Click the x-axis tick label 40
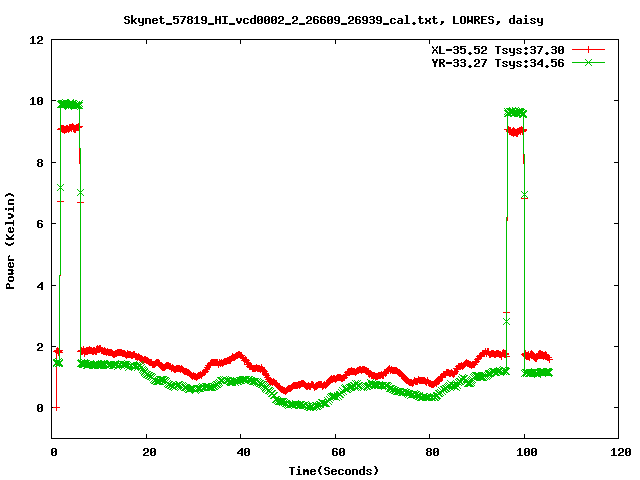The image size is (640, 480). coord(243,452)
